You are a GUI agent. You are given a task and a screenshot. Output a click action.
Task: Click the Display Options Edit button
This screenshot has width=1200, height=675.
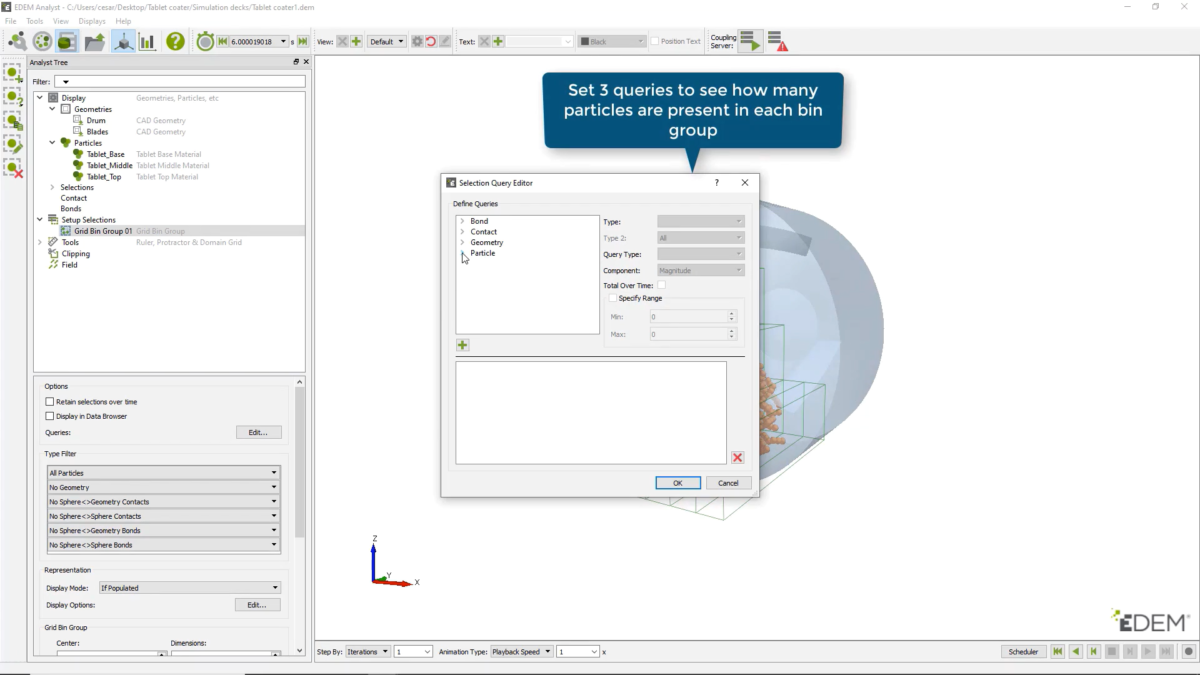click(x=258, y=605)
